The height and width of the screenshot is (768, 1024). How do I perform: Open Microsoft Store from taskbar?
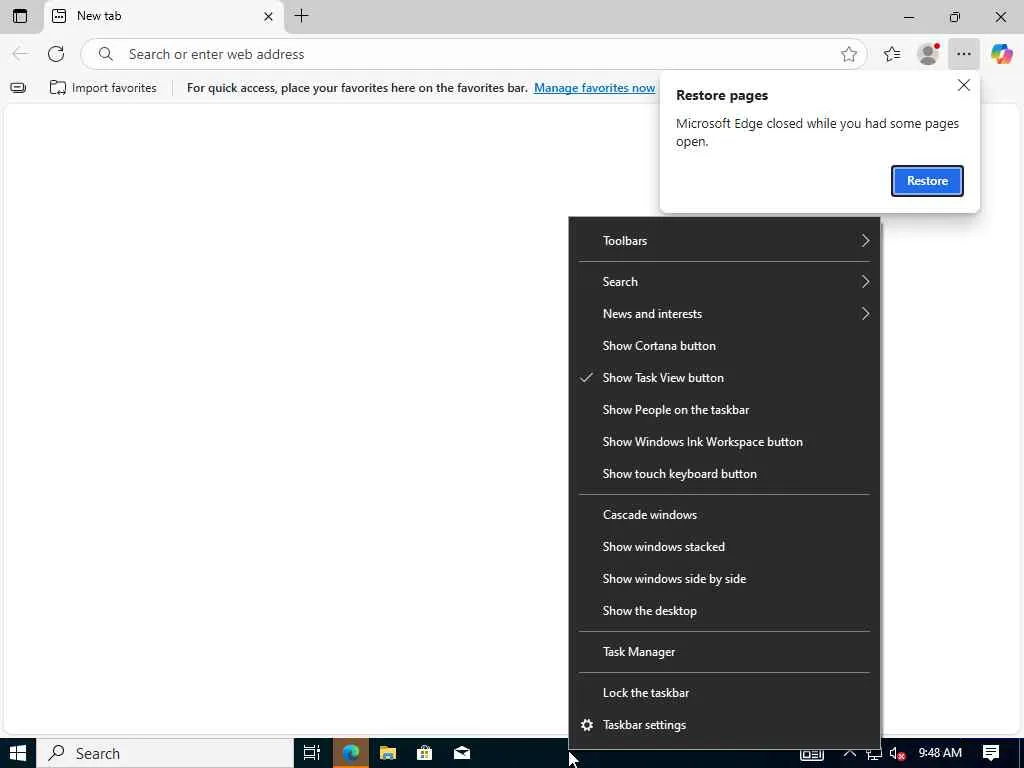coord(424,753)
